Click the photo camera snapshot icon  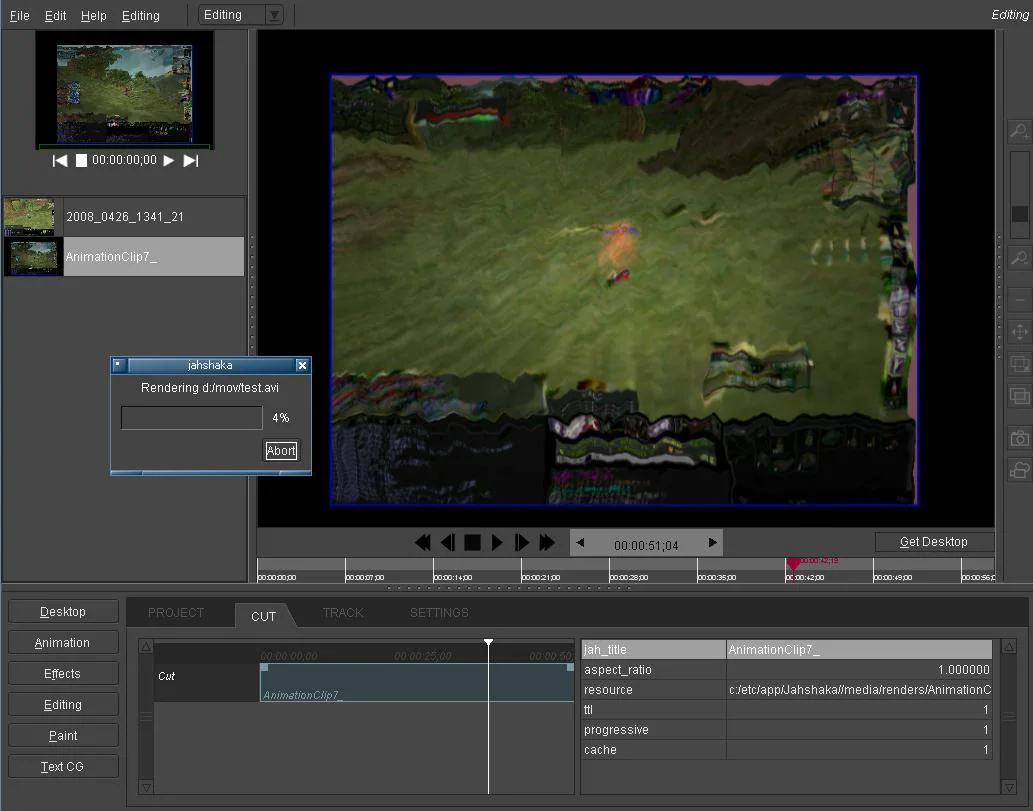(x=1019, y=438)
